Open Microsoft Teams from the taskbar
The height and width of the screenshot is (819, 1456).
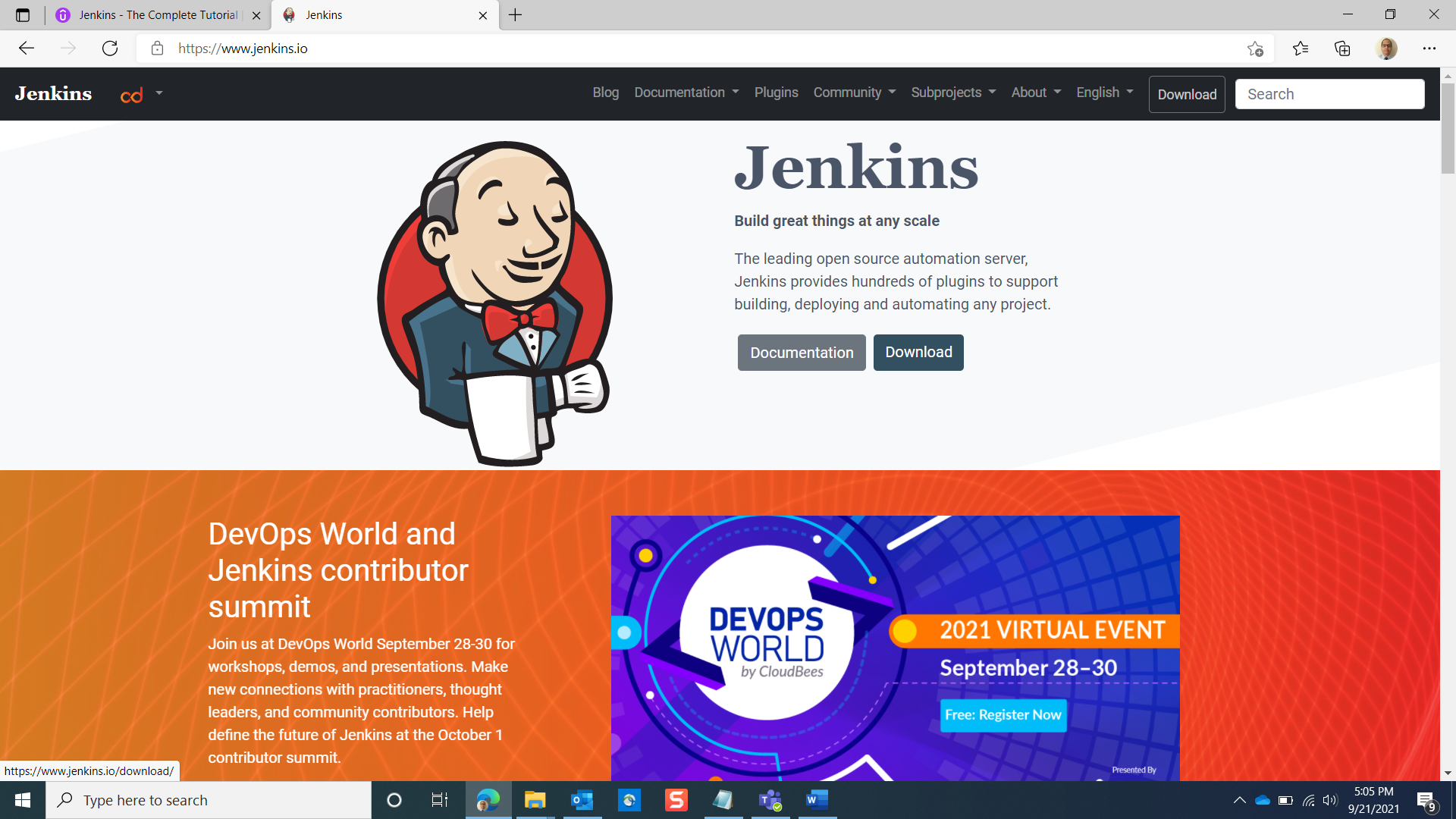click(770, 800)
